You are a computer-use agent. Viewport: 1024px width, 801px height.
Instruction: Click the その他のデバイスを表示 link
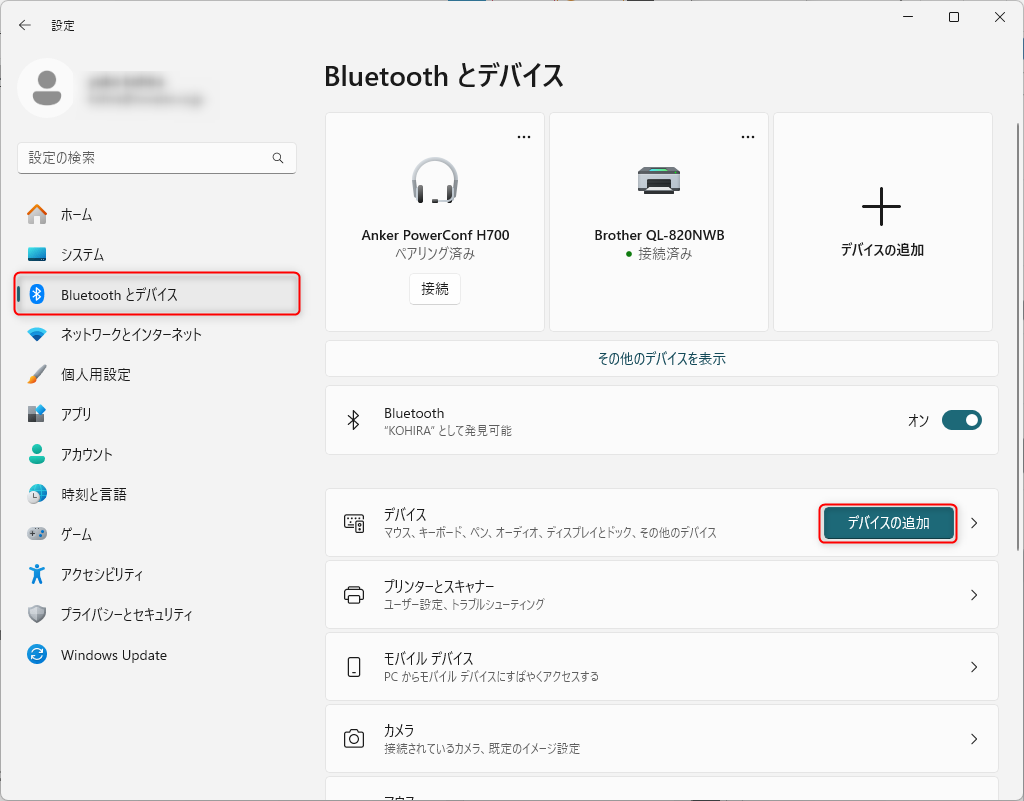[662, 358]
